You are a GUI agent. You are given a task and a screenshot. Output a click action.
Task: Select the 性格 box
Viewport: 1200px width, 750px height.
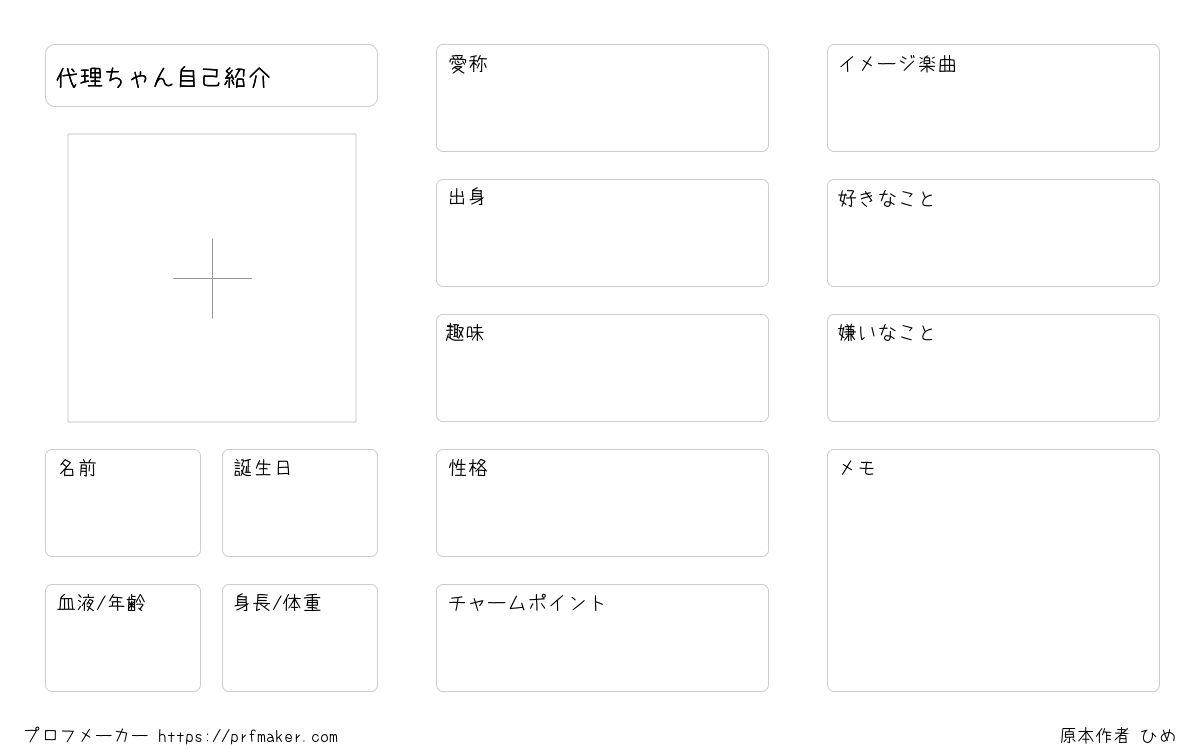pos(602,503)
